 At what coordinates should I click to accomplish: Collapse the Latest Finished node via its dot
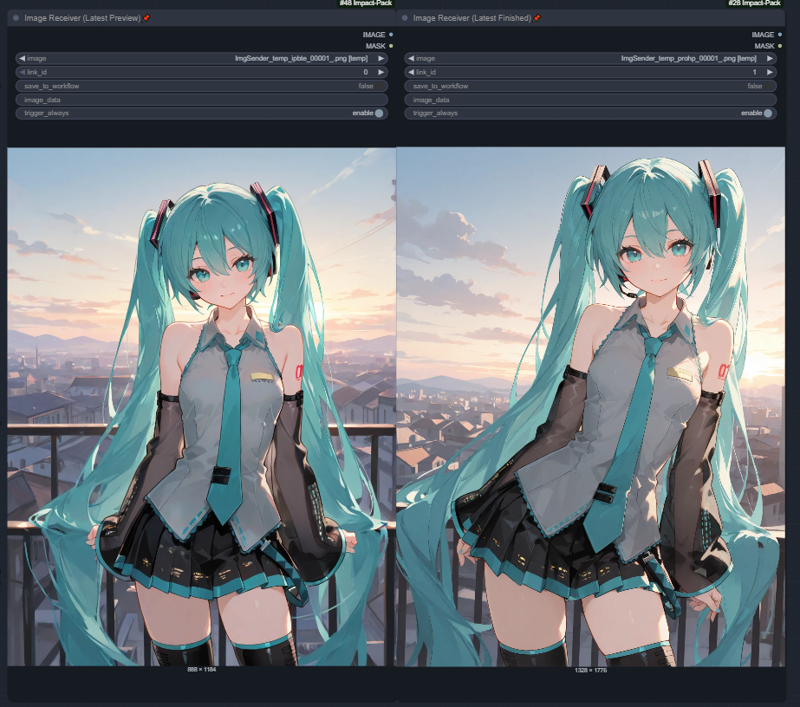click(405, 18)
